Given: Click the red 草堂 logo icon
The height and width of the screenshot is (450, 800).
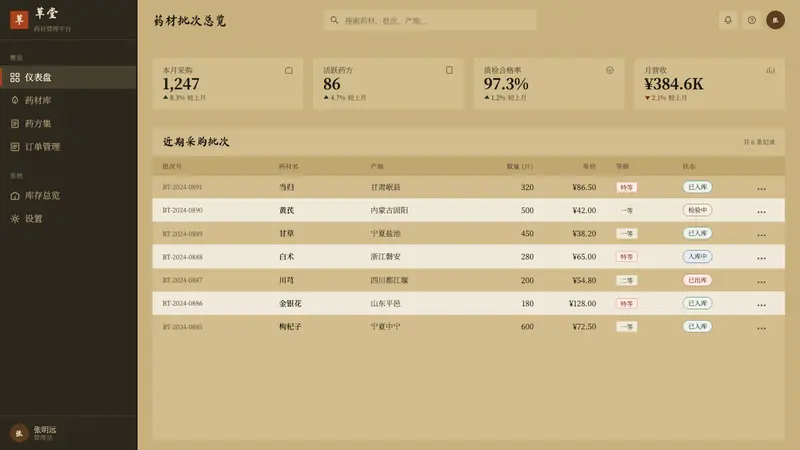Looking at the screenshot, I should pos(19,20).
